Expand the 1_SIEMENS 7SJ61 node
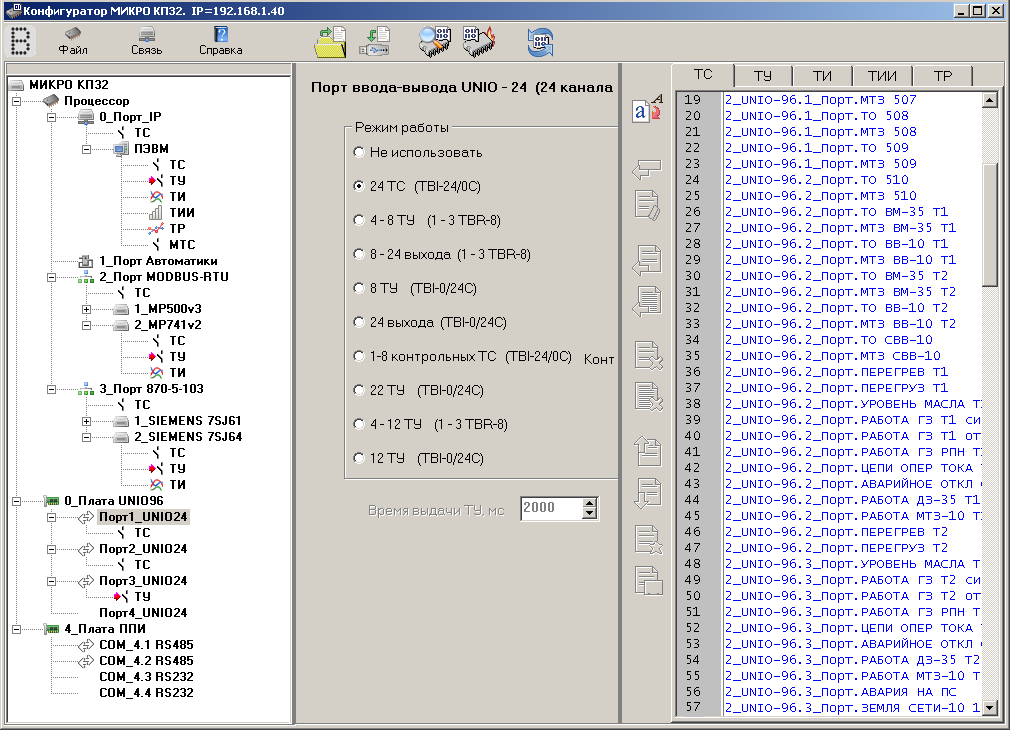The width and height of the screenshot is (1010, 730). tap(86, 421)
